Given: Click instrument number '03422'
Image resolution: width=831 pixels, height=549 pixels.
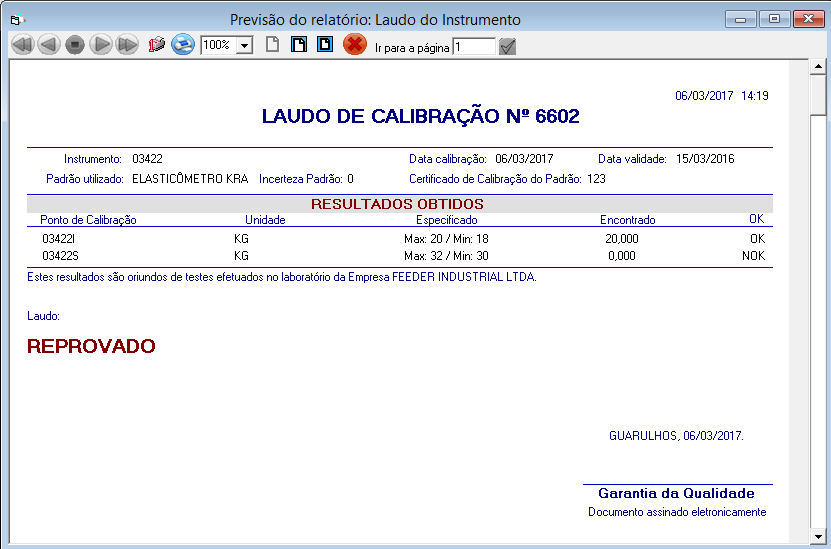Looking at the screenshot, I should tap(147, 159).
